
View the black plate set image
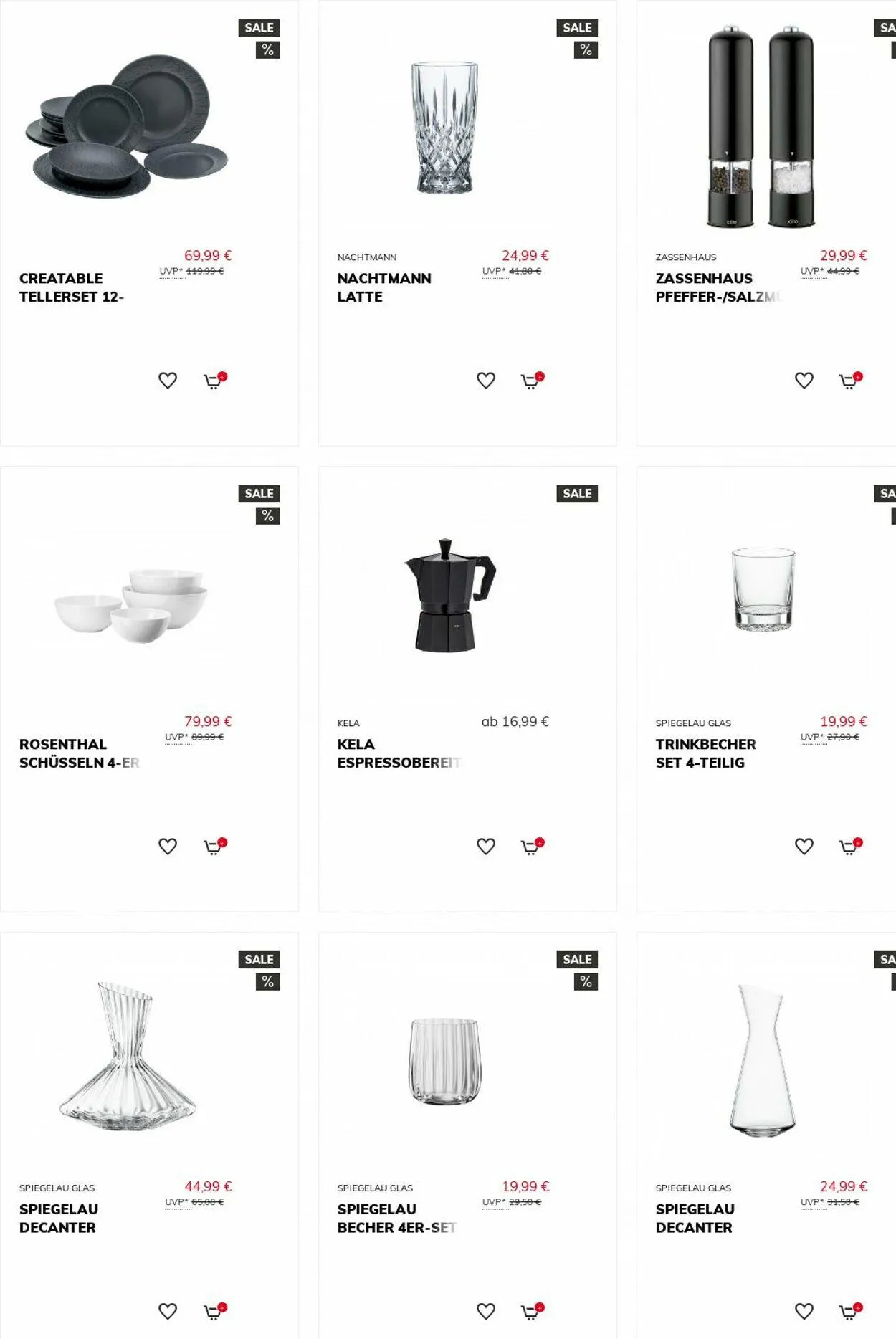click(x=129, y=128)
